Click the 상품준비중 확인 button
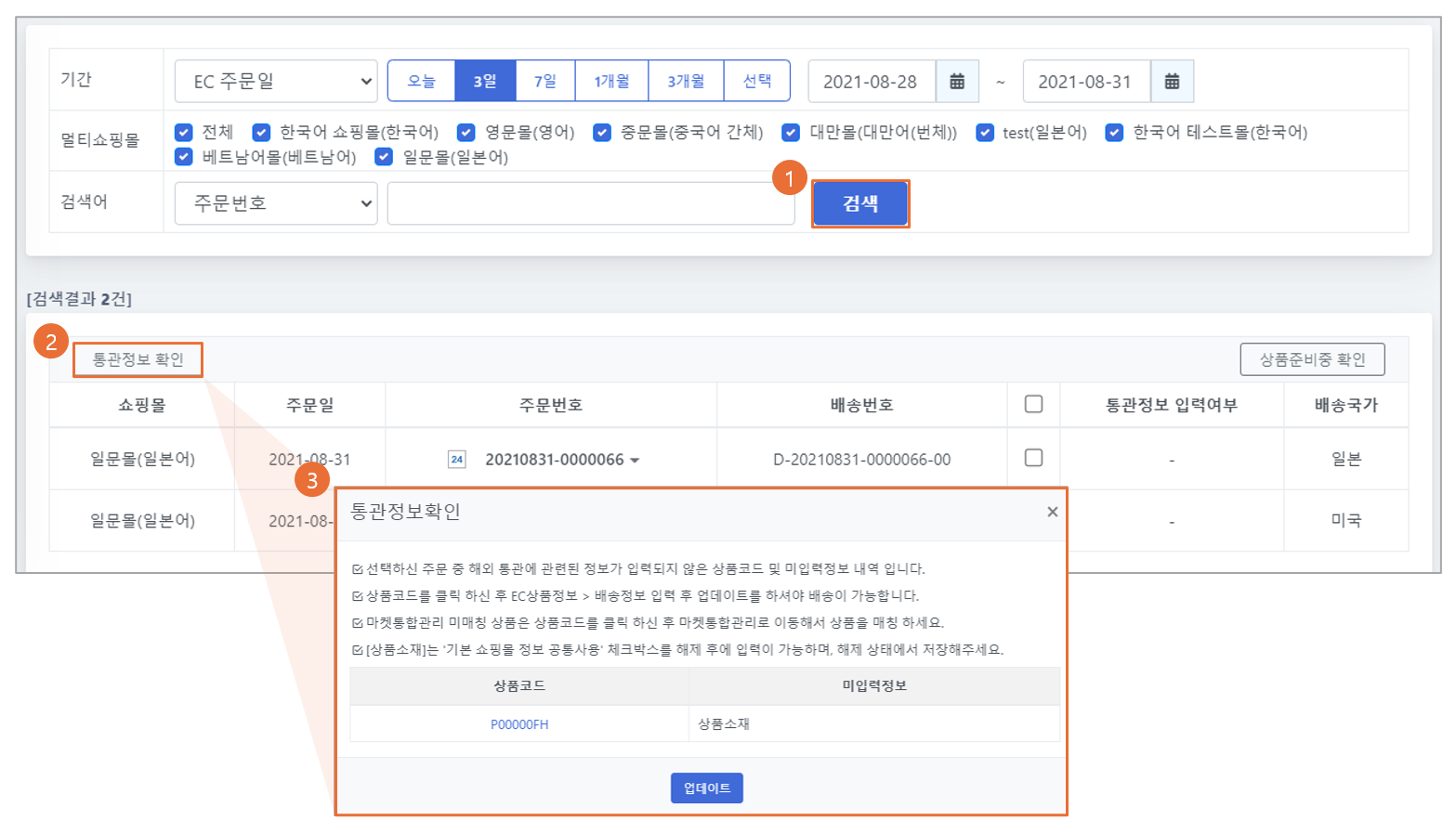The image size is (1456, 833). tap(1311, 359)
